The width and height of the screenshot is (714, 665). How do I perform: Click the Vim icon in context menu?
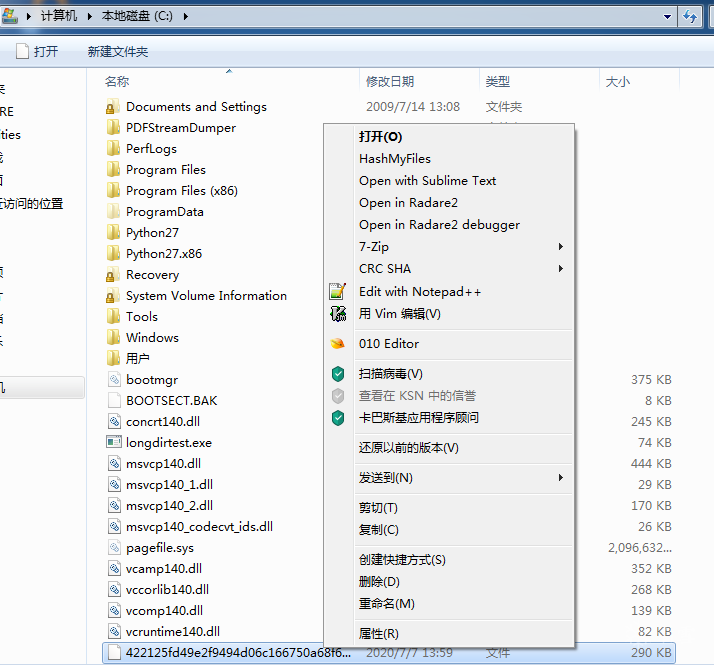[x=338, y=313]
